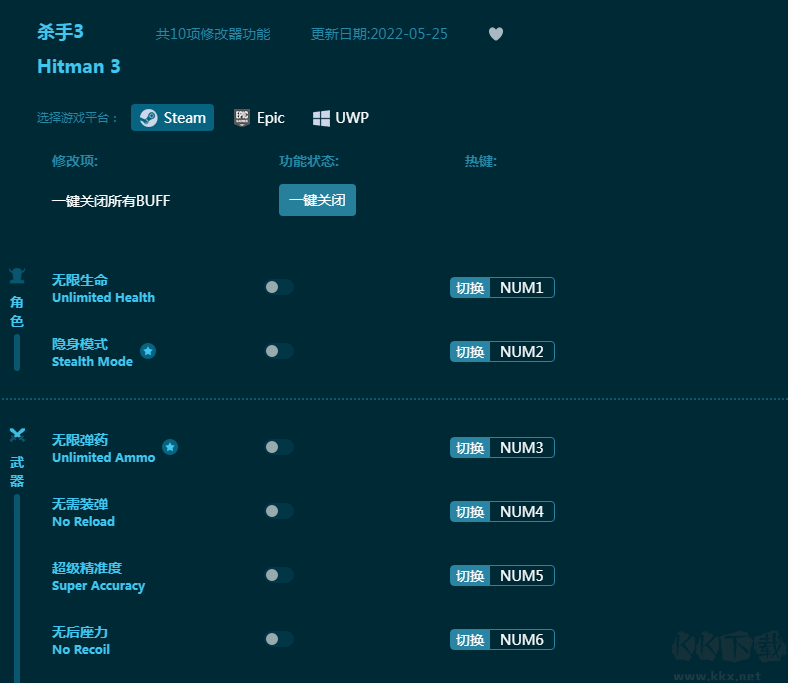Screen dimensions: 788x683
Task: Select the Steam platform
Action: point(173,118)
